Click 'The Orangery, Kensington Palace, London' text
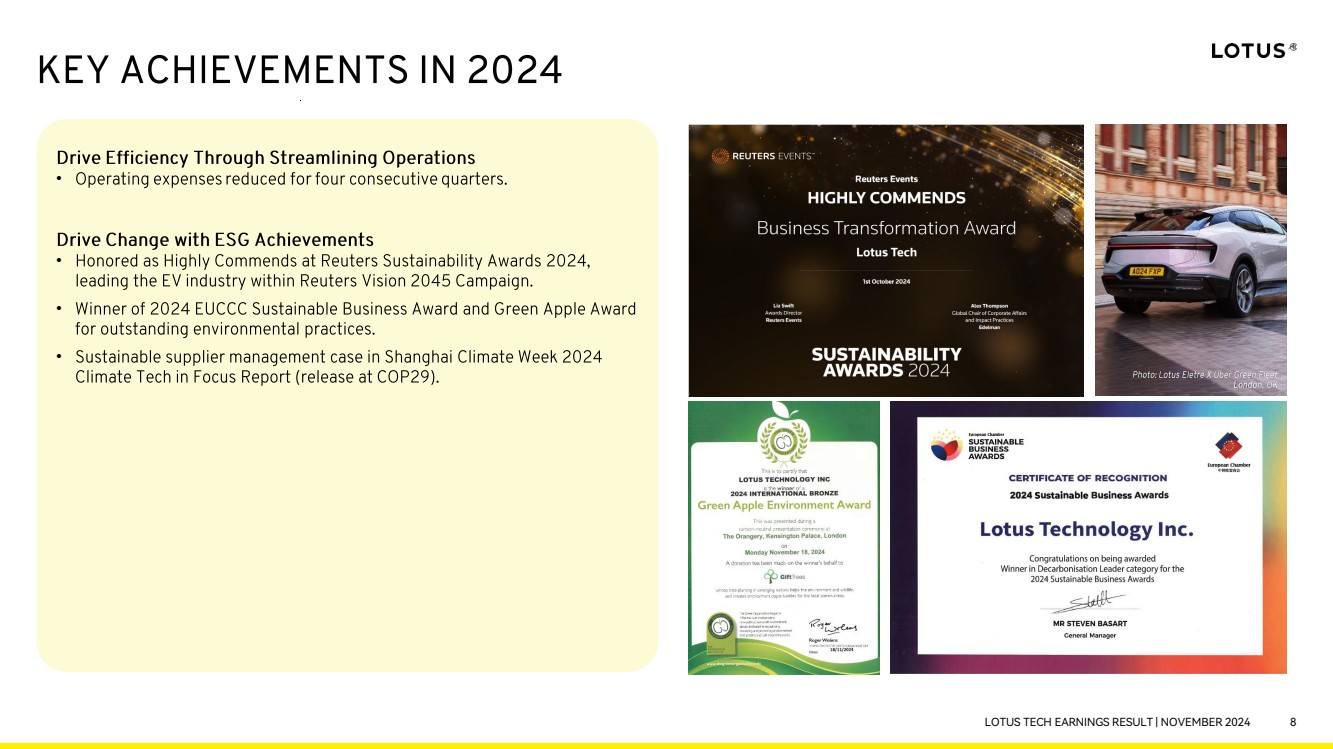 [784, 536]
